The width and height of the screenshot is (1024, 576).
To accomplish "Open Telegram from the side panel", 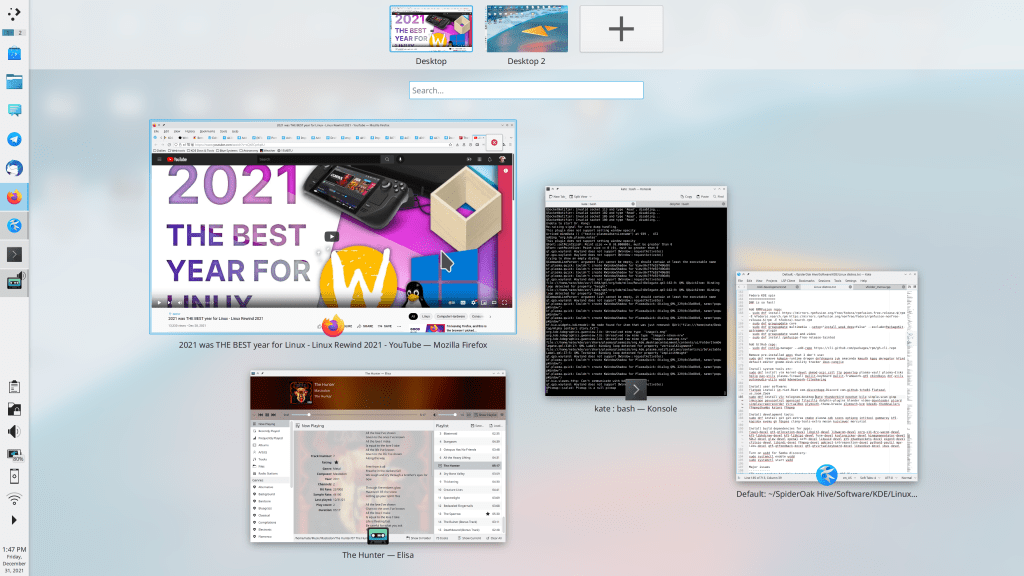I will (x=14, y=139).
